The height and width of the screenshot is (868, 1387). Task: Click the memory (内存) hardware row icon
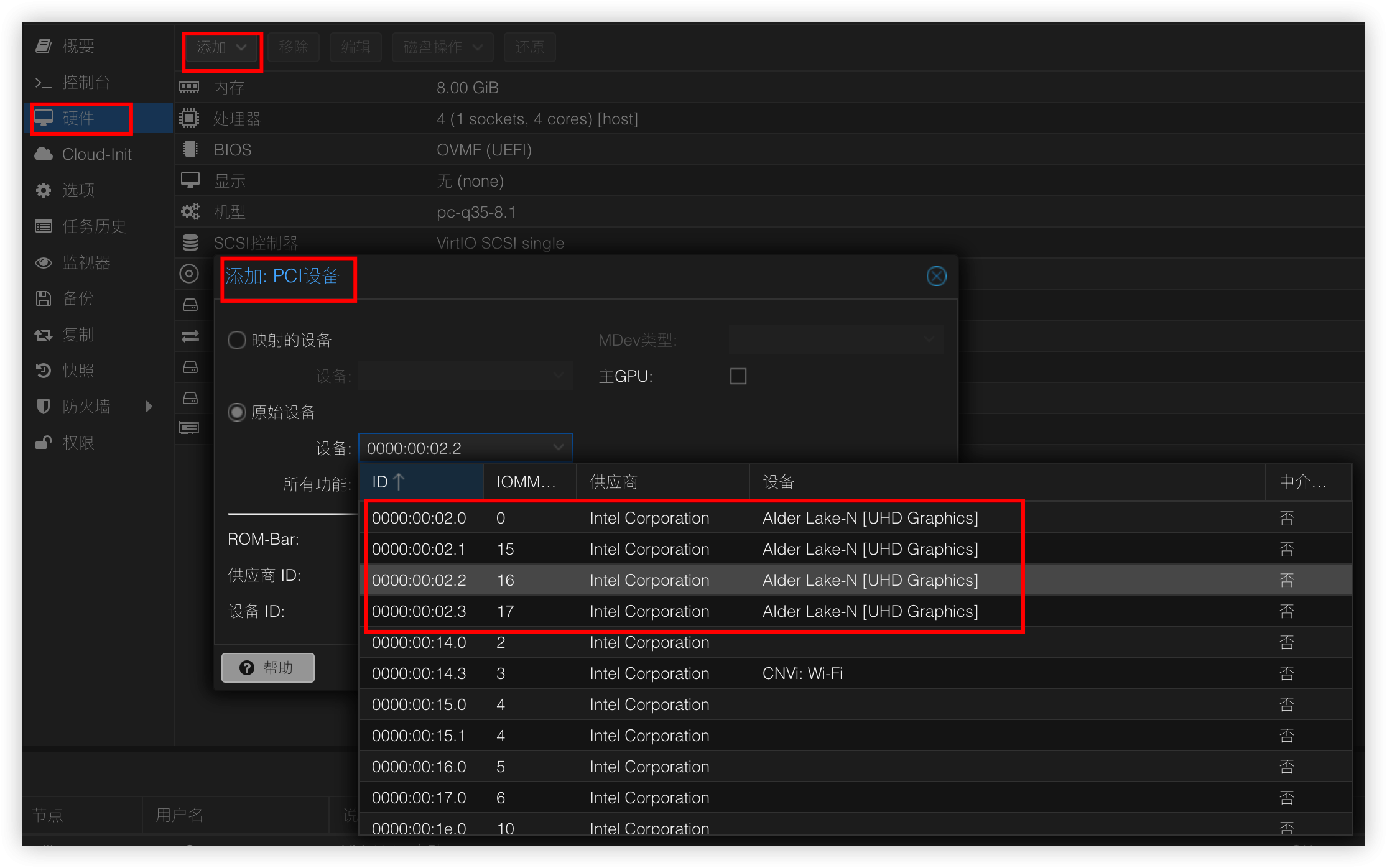(x=189, y=87)
